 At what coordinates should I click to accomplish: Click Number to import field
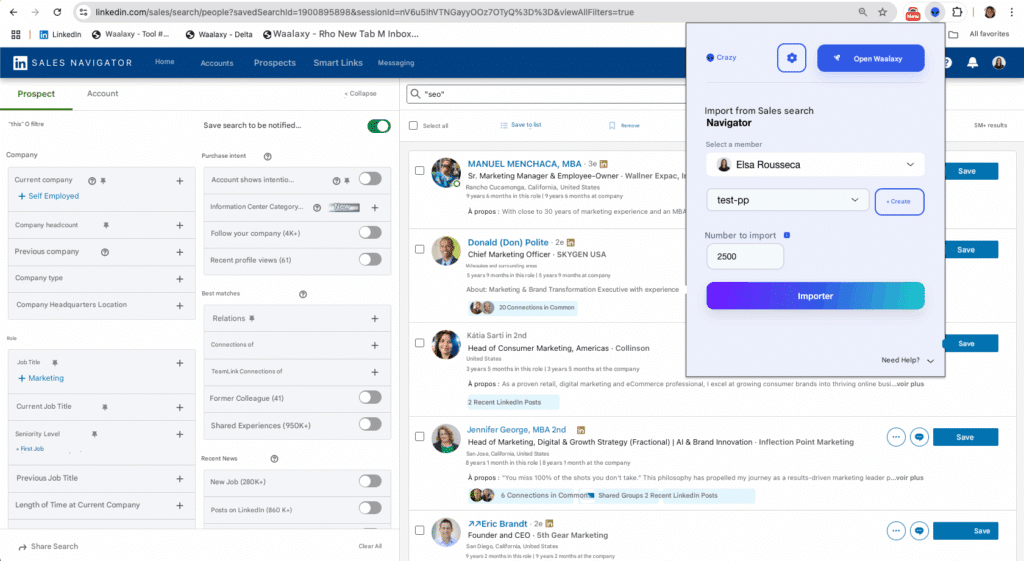click(x=744, y=257)
